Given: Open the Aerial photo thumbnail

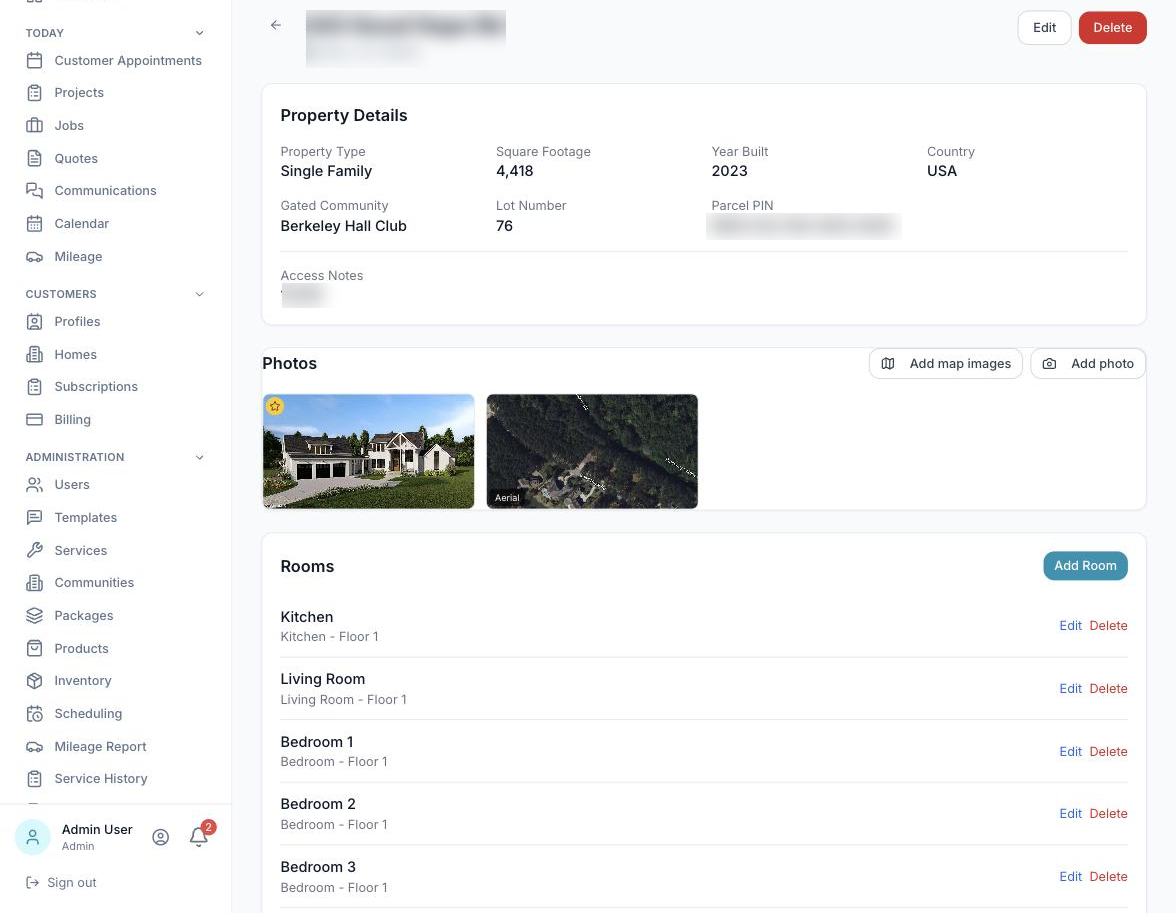Looking at the screenshot, I should point(592,452).
